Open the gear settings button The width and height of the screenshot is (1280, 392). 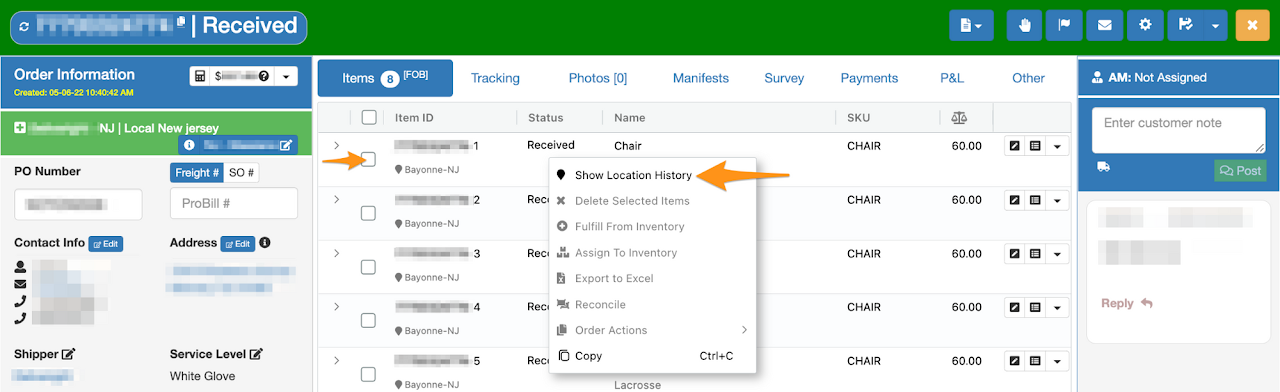pos(1145,25)
